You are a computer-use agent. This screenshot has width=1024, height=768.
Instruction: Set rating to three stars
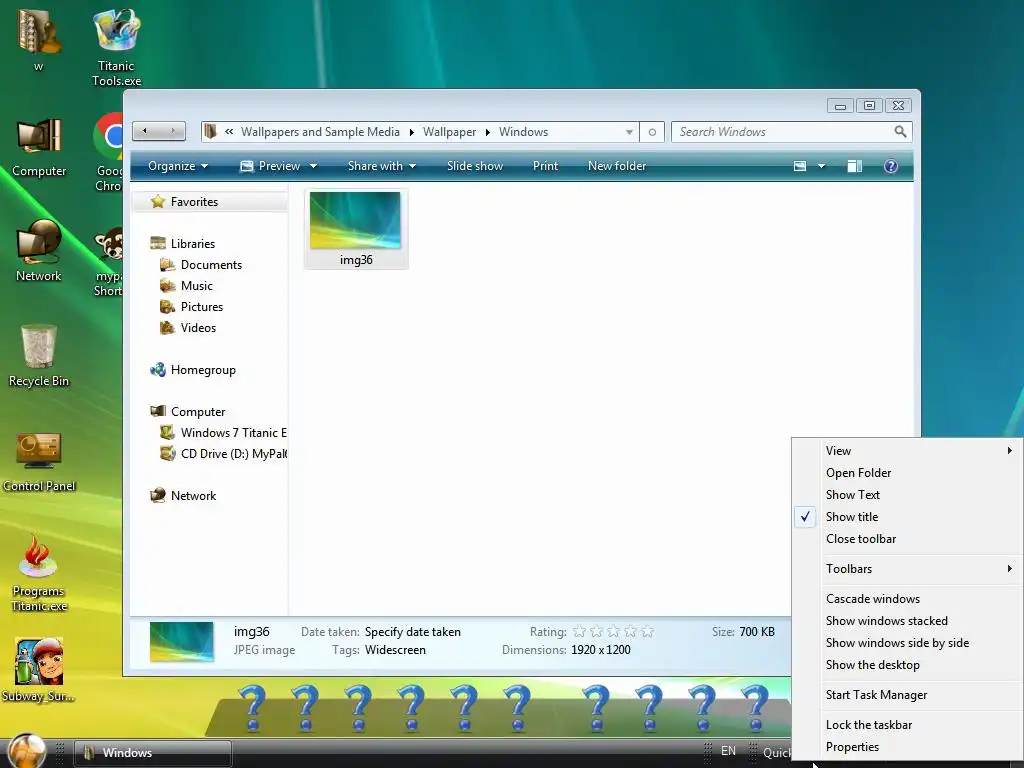tap(613, 632)
